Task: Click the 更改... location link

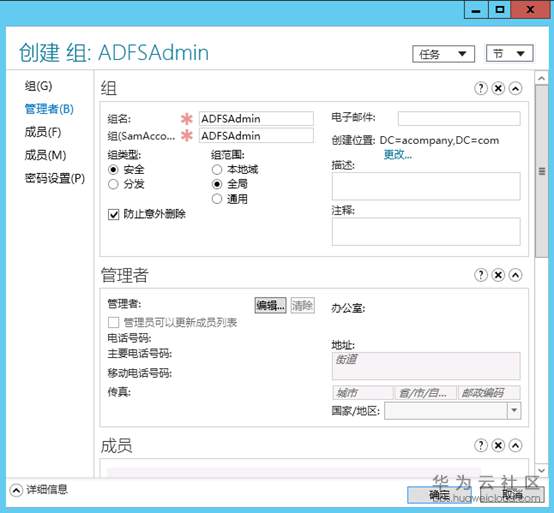Action: pos(398,154)
